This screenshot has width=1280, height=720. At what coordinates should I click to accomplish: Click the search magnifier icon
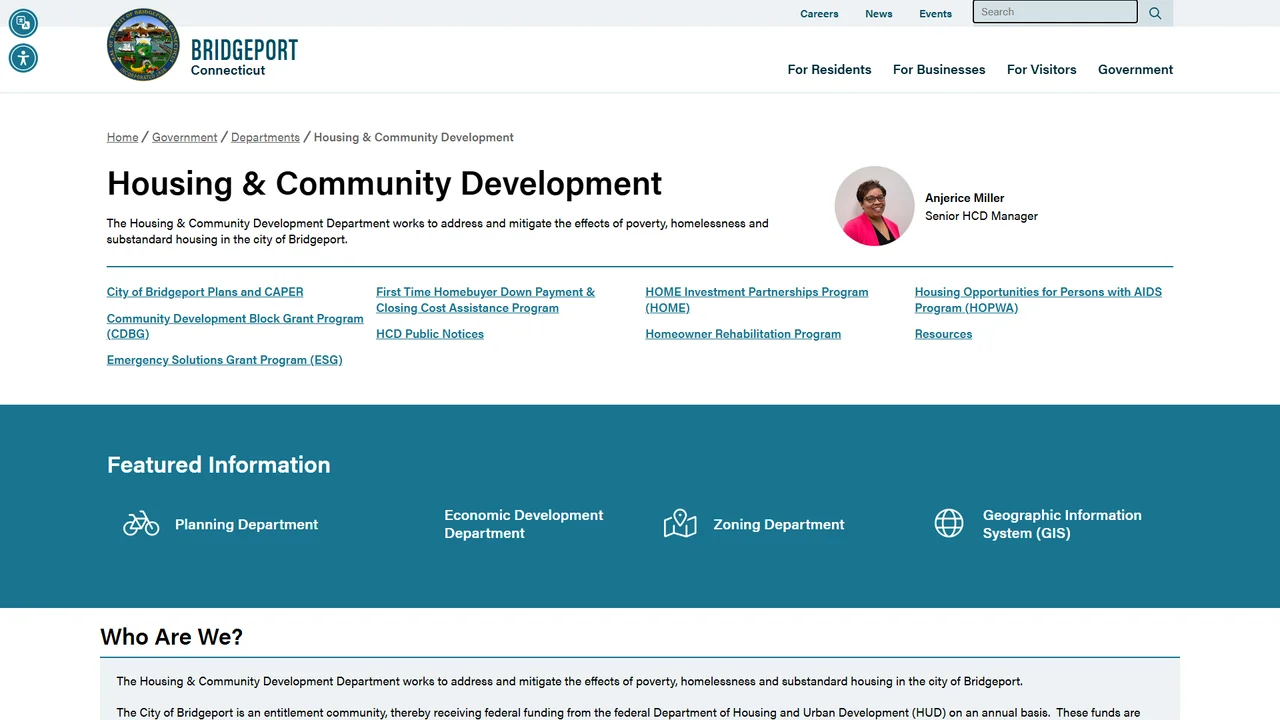coord(1155,13)
